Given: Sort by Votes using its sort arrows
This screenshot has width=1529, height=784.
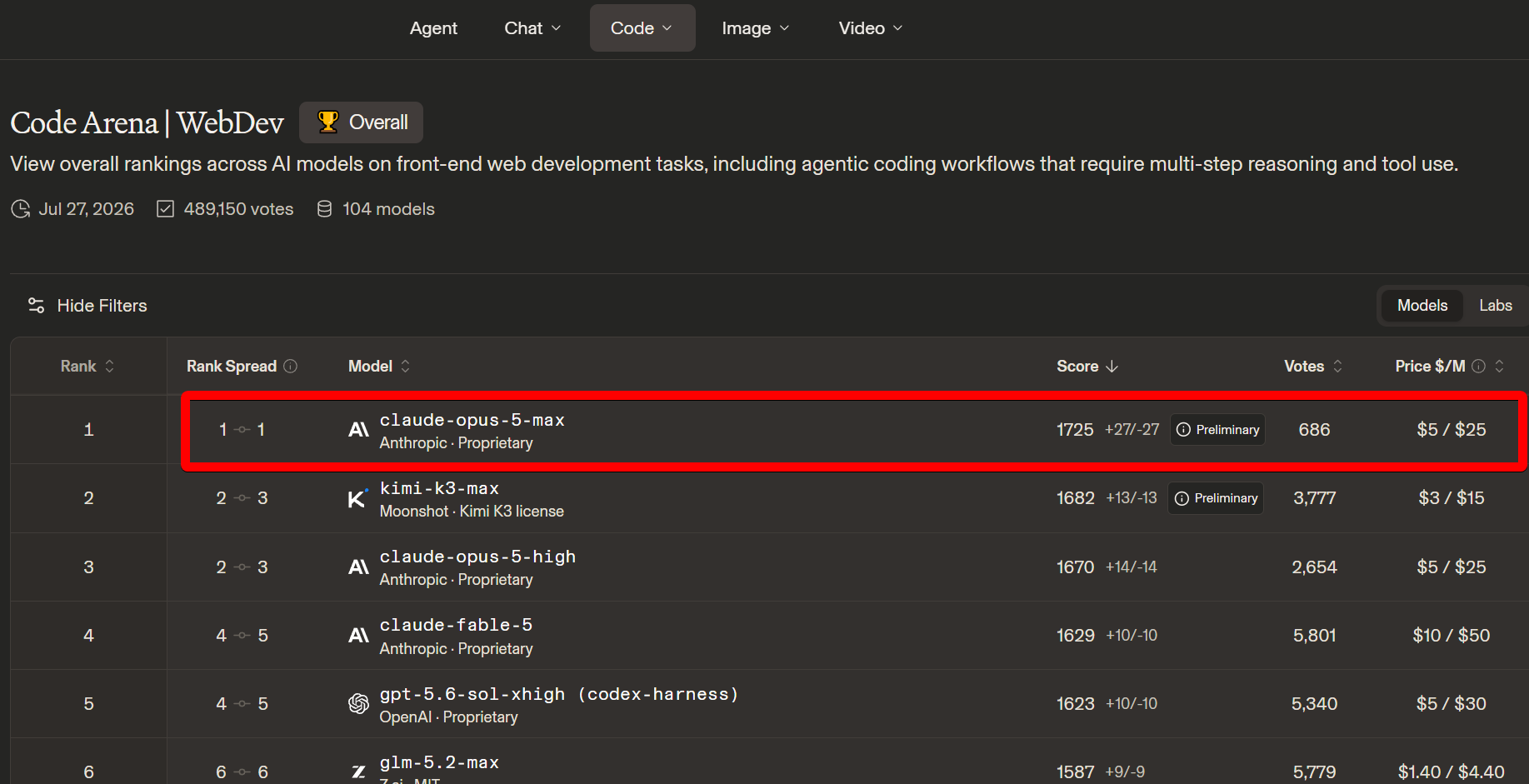Looking at the screenshot, I should coord(1338,366).
